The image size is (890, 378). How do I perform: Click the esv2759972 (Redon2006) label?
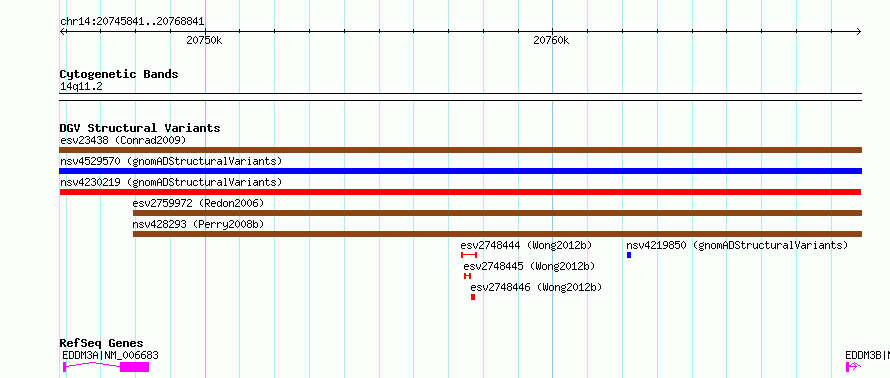198,203
